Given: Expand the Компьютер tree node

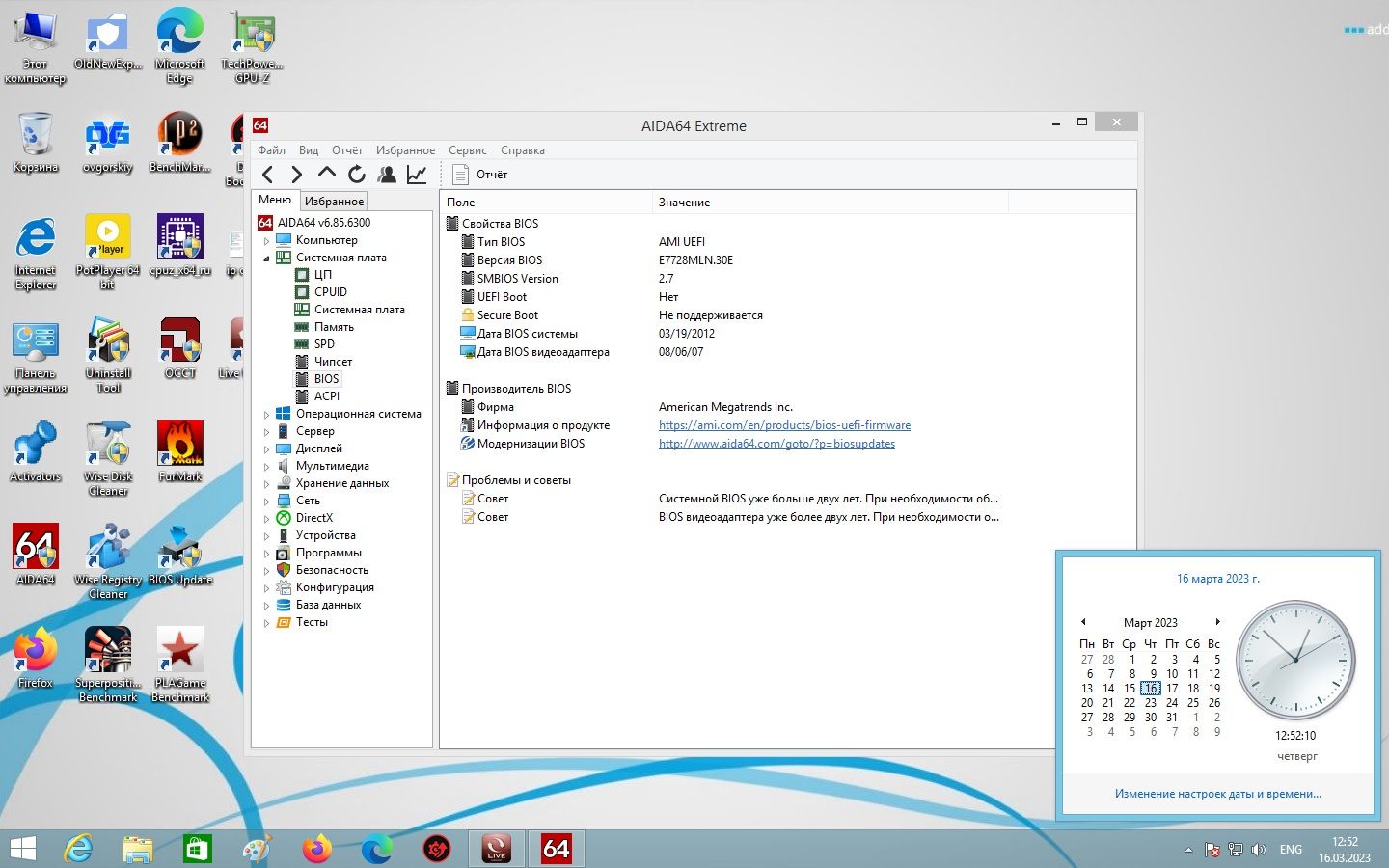Looking at the screenshot, I should pos(267,240).
